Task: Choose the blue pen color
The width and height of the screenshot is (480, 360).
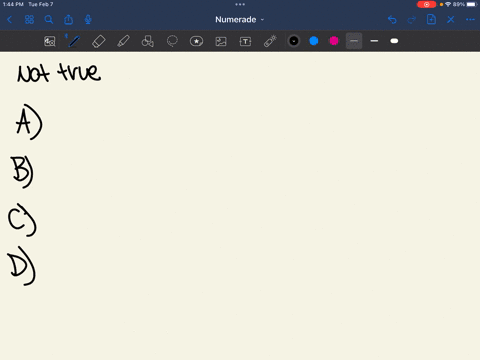Action: tap(314, 41)
